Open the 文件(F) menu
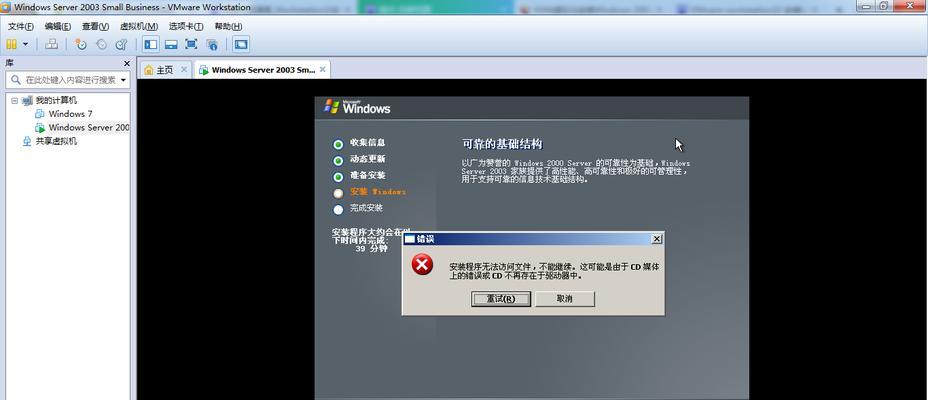Image resolution: width=928 pixels, height=400 pixels. pyautogui.click(x=21, y=27)
